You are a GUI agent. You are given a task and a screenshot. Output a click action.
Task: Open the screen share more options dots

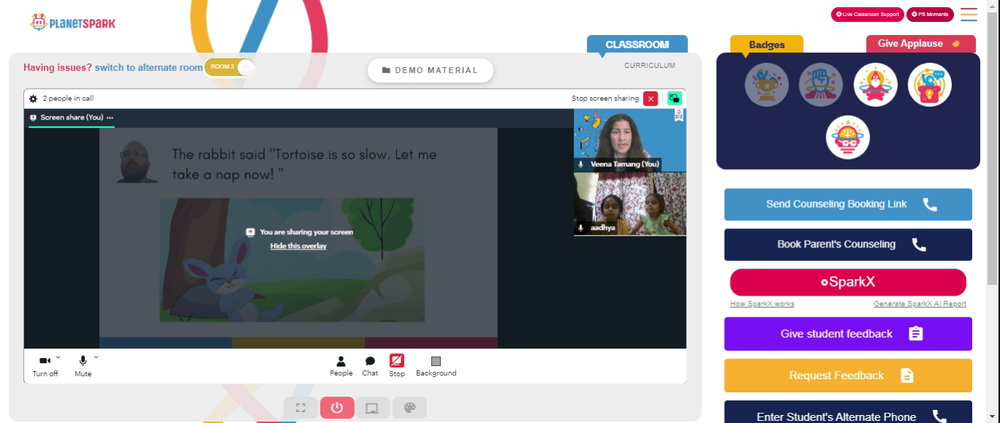pyautogui.click(x=110, y=117)
